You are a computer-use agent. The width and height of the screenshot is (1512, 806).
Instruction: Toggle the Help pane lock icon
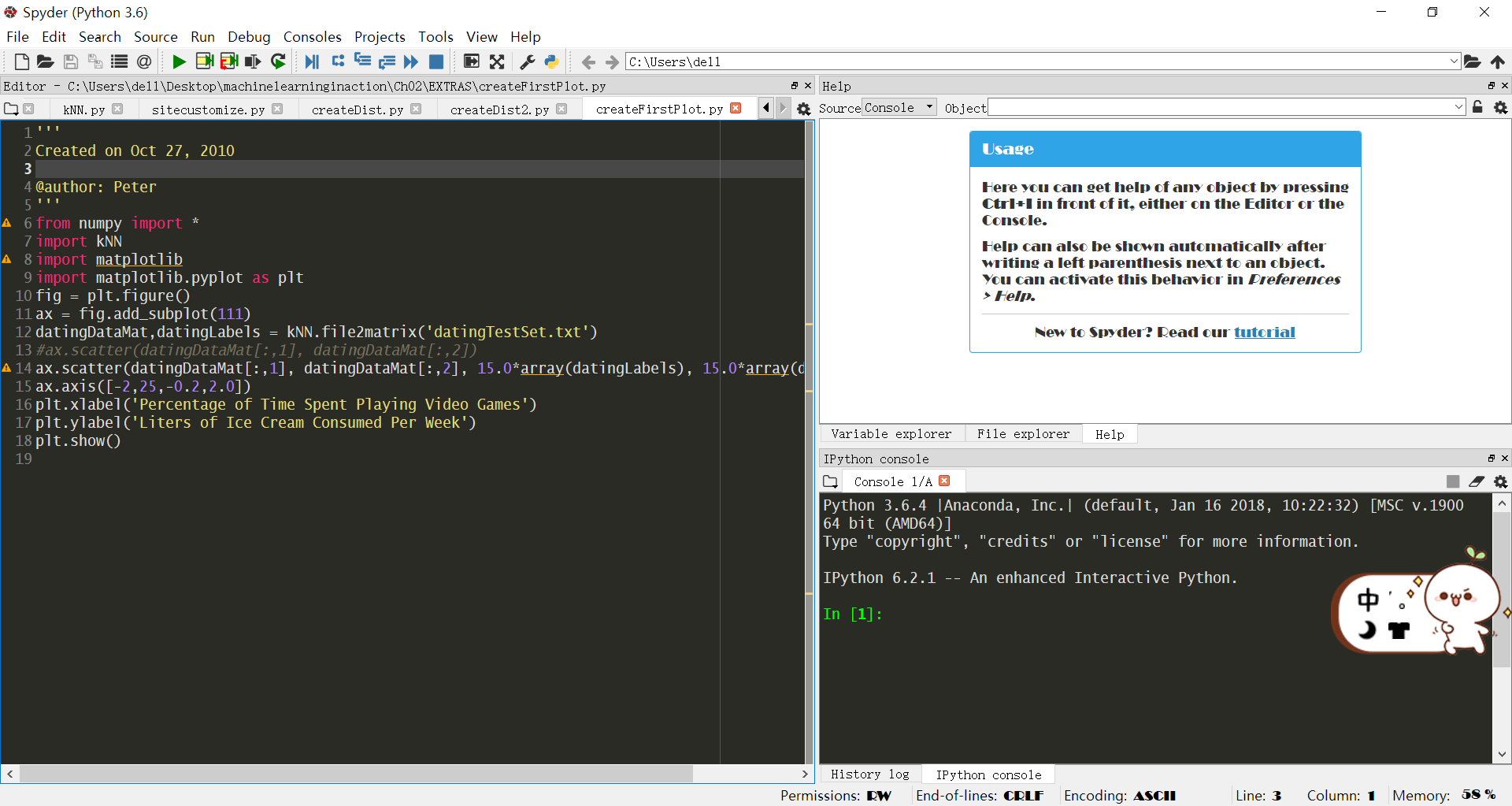1477,107
